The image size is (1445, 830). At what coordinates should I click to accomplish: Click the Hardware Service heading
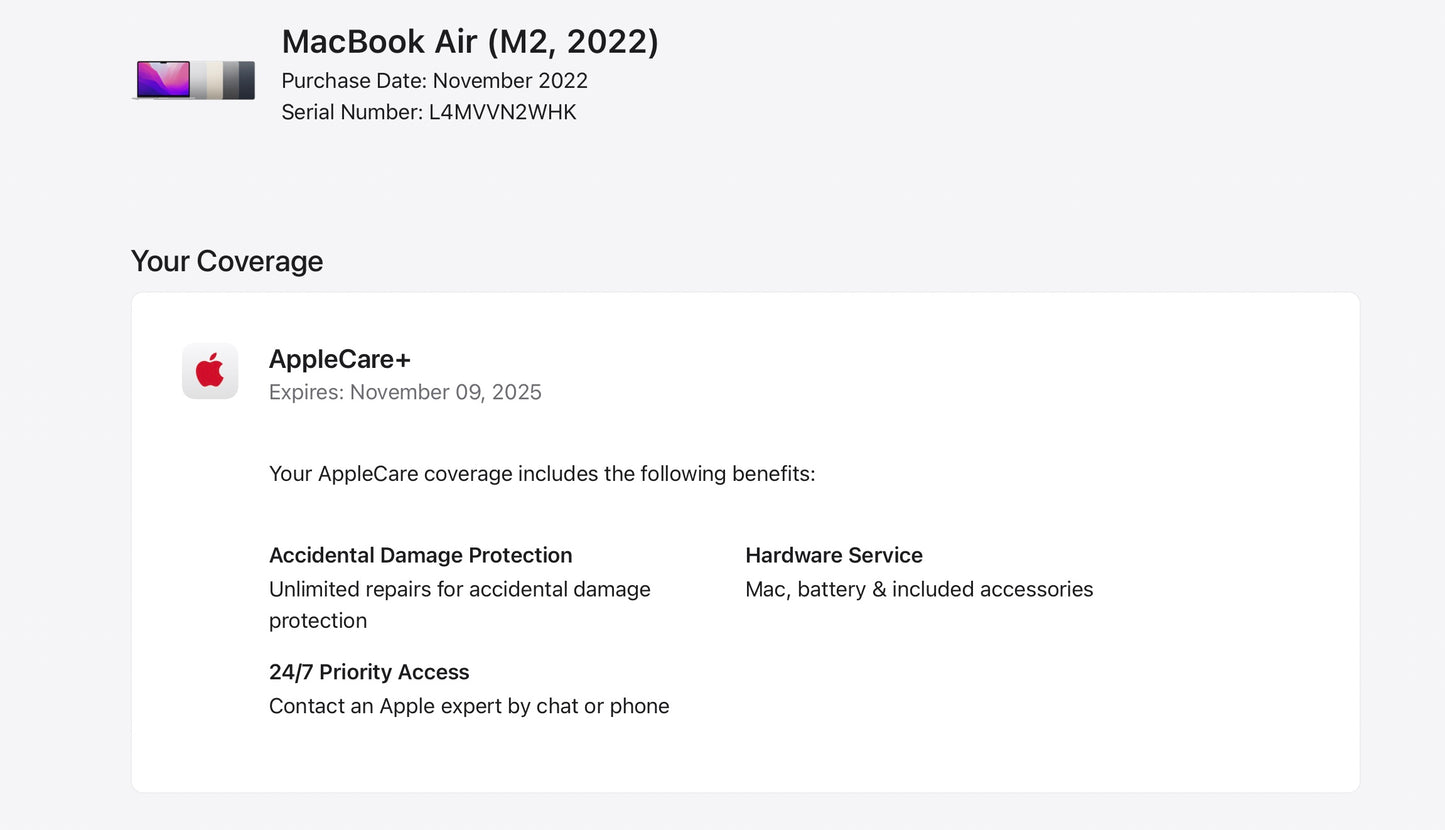(x=834, y=555)
